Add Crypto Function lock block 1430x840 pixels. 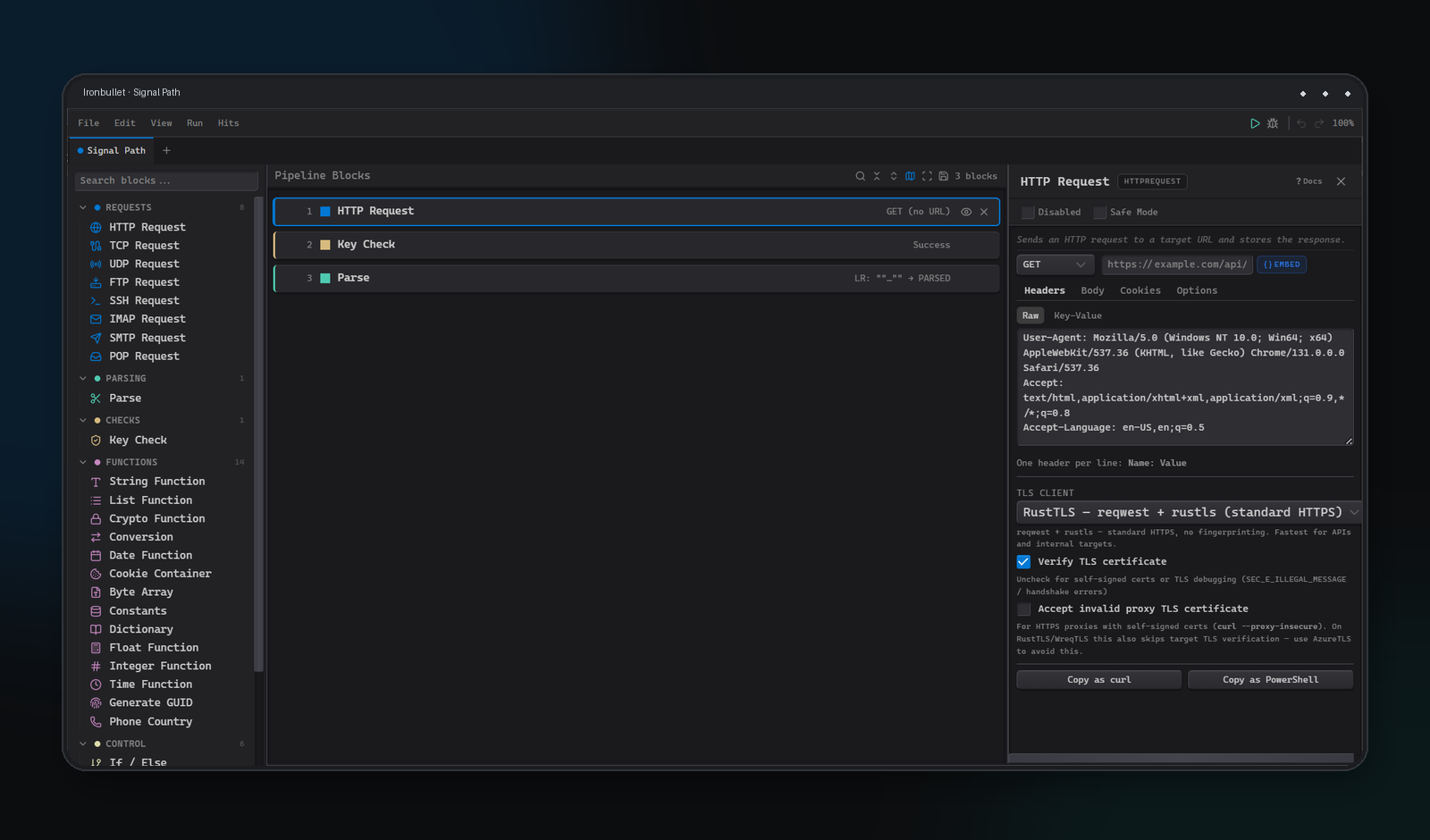pyautogui.click(x=156, y=518)
